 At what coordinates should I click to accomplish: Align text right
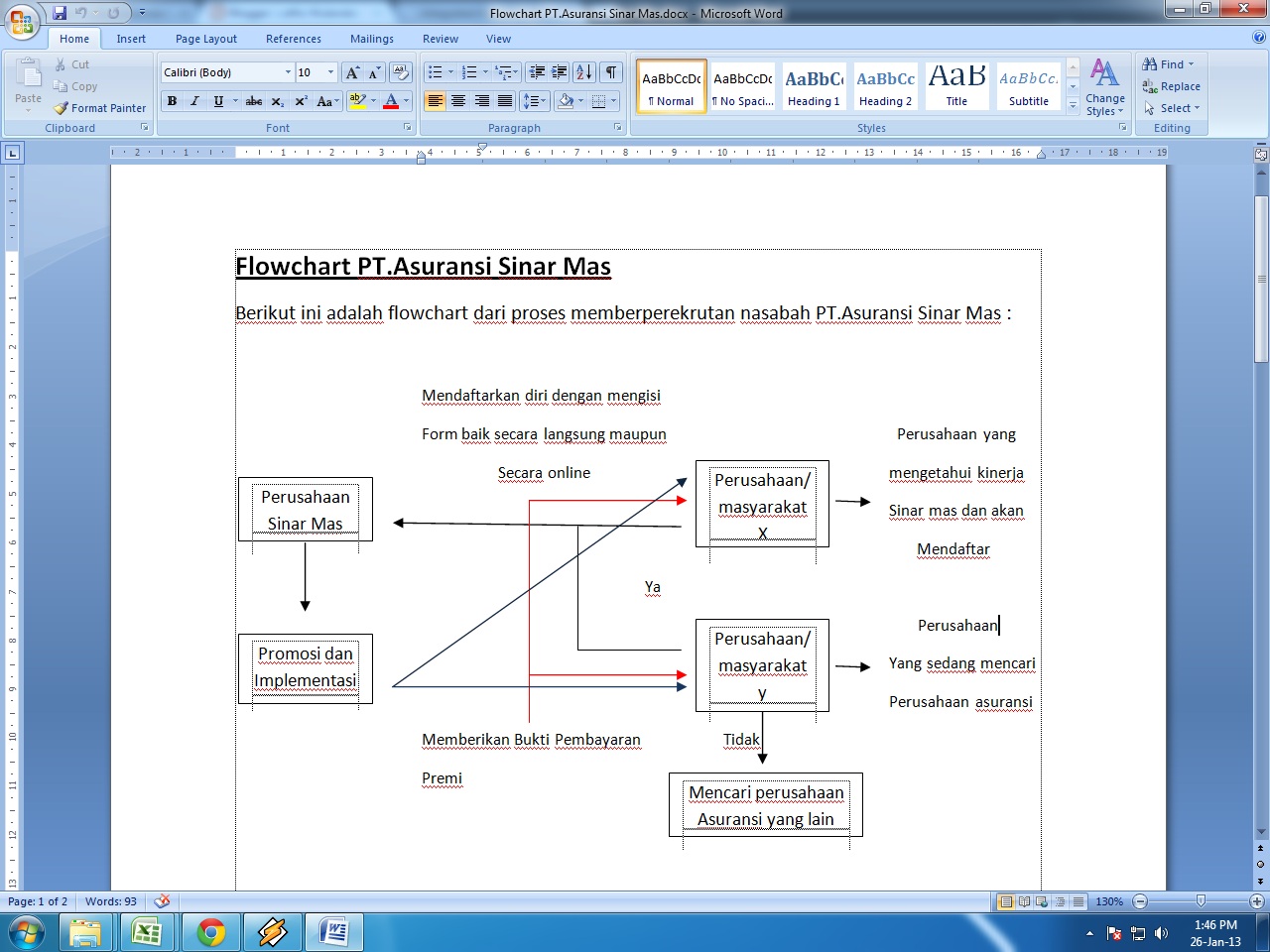click(481, 101)
